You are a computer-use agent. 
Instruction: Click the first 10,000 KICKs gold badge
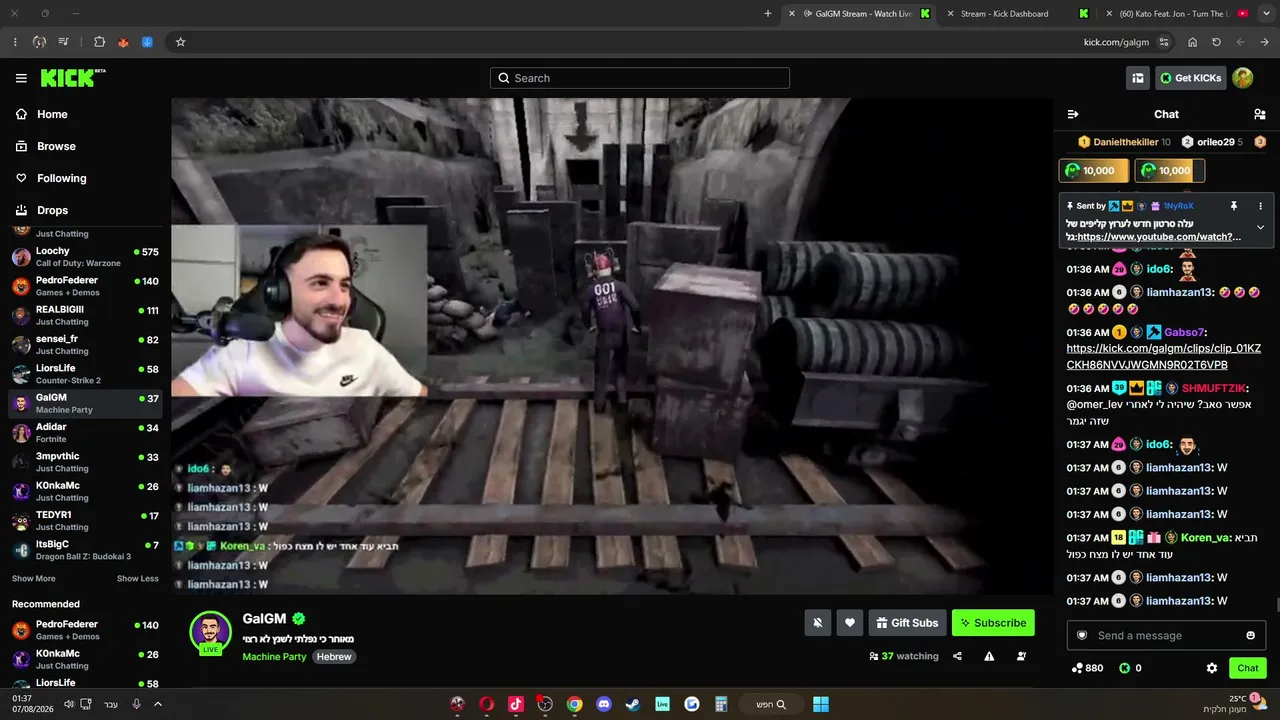pos(1093,171)
